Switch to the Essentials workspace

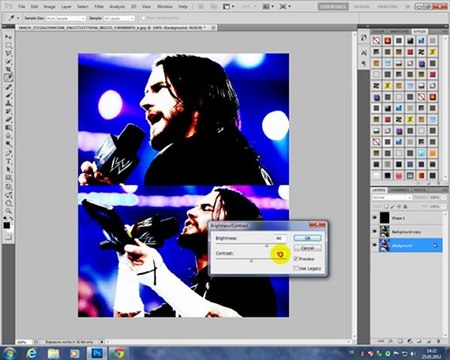pyautogui.click(x=333, y=6)
